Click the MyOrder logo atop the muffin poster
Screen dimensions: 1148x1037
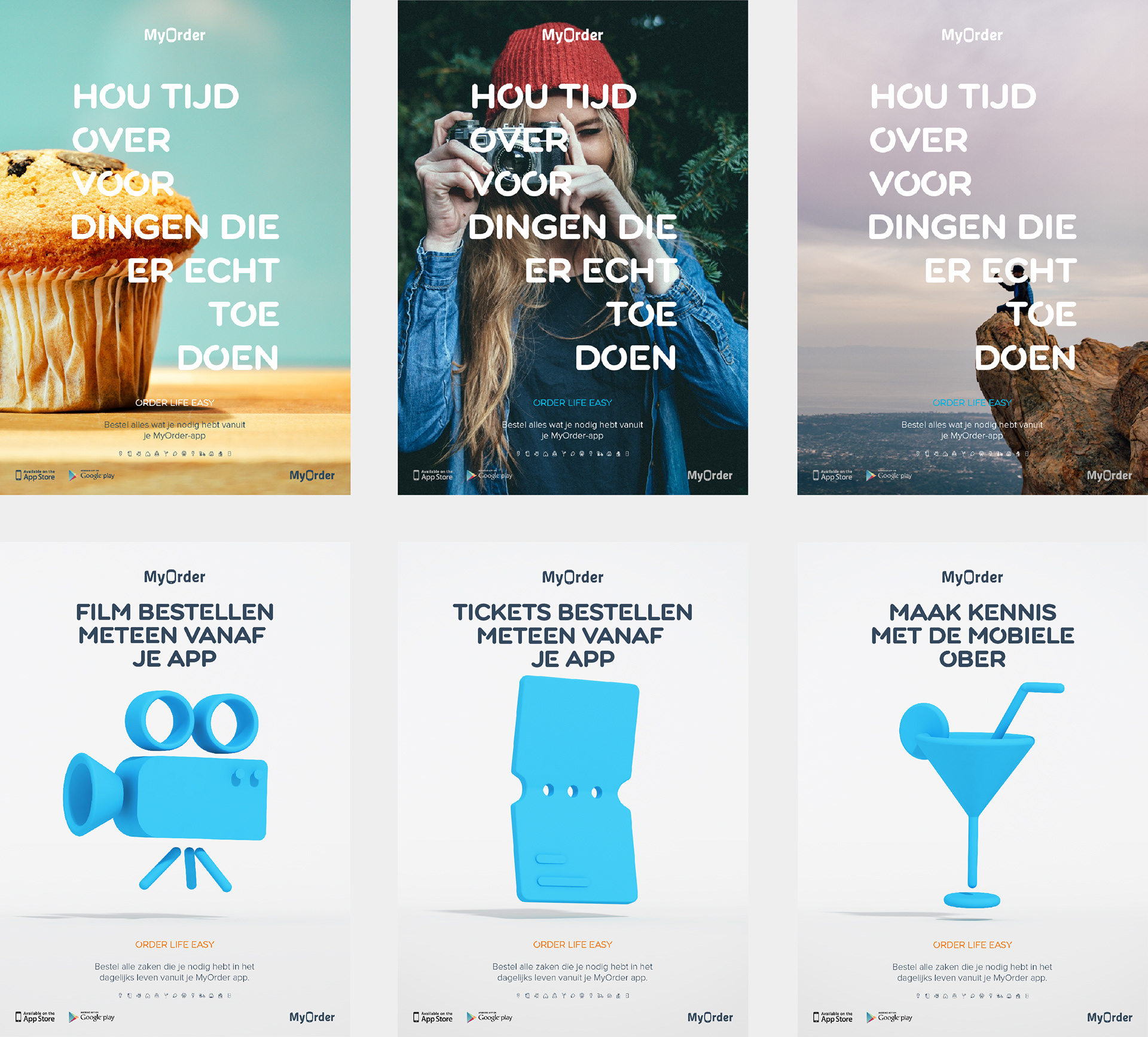pos(175,35)
